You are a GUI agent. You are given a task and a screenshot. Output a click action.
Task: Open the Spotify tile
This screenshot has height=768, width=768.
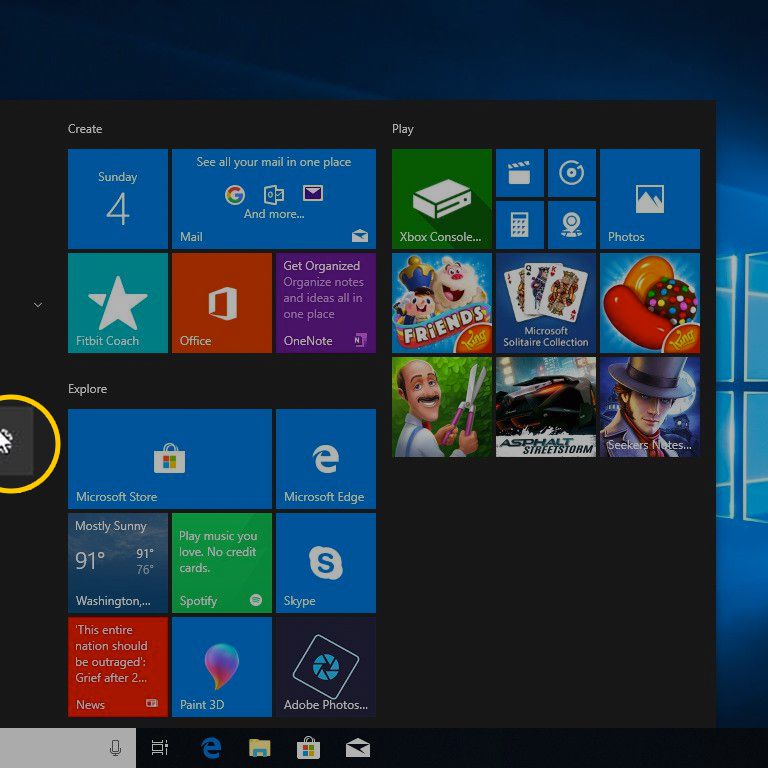tap(222, 563)
